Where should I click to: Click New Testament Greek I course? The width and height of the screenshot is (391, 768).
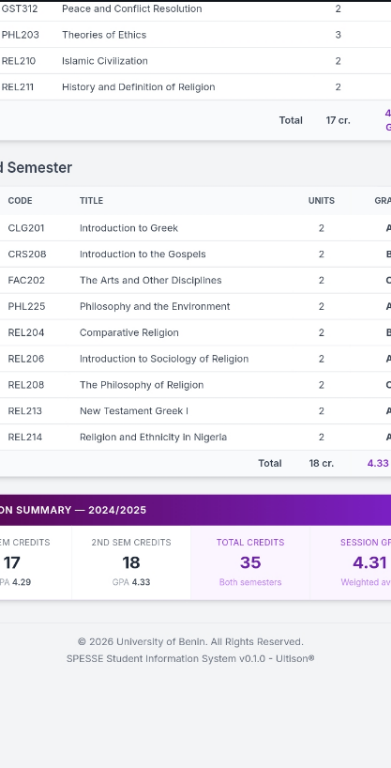click(134, 411)
